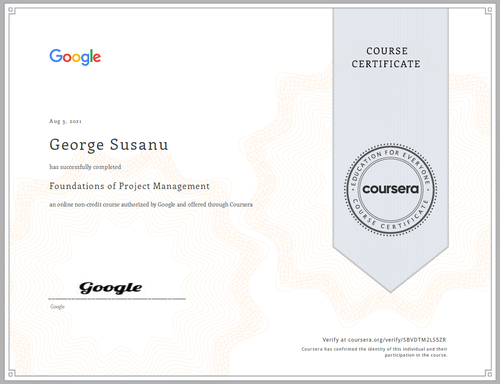This screenshot has height=384, width=500.
Task: Click the small 'Google' label under signature line
Action: point(57,307)
